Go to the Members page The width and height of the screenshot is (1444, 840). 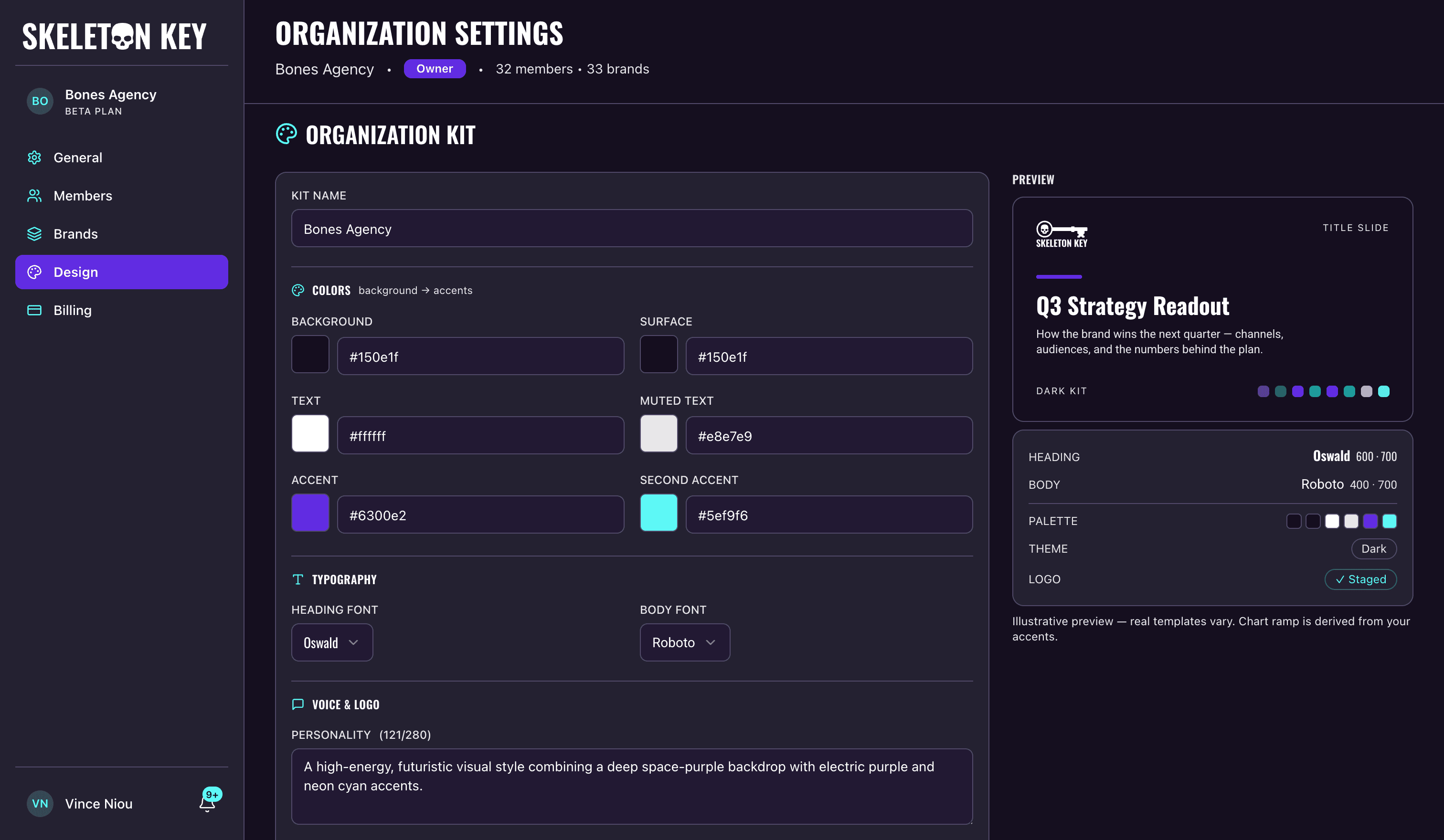[121, 196]
